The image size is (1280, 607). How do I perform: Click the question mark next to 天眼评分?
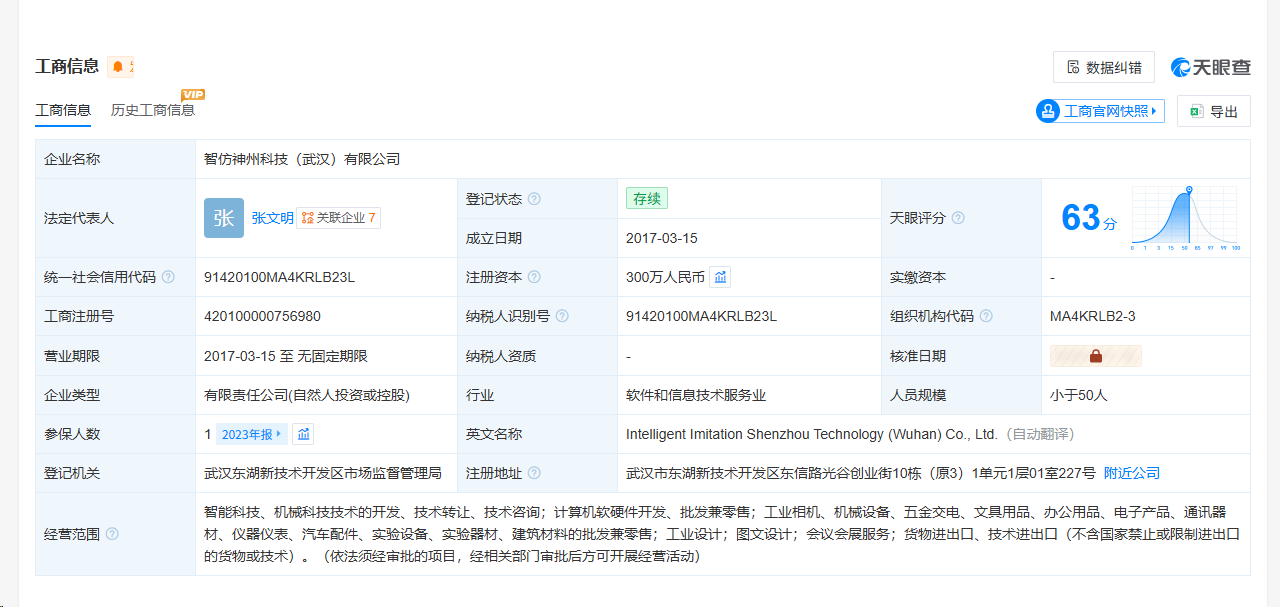click(958, 218)
